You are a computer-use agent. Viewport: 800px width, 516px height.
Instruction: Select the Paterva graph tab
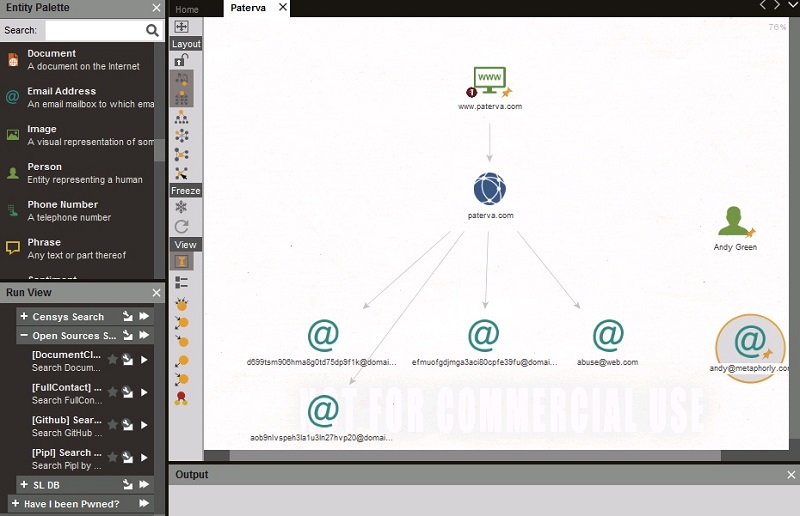[x=248, y=8]
